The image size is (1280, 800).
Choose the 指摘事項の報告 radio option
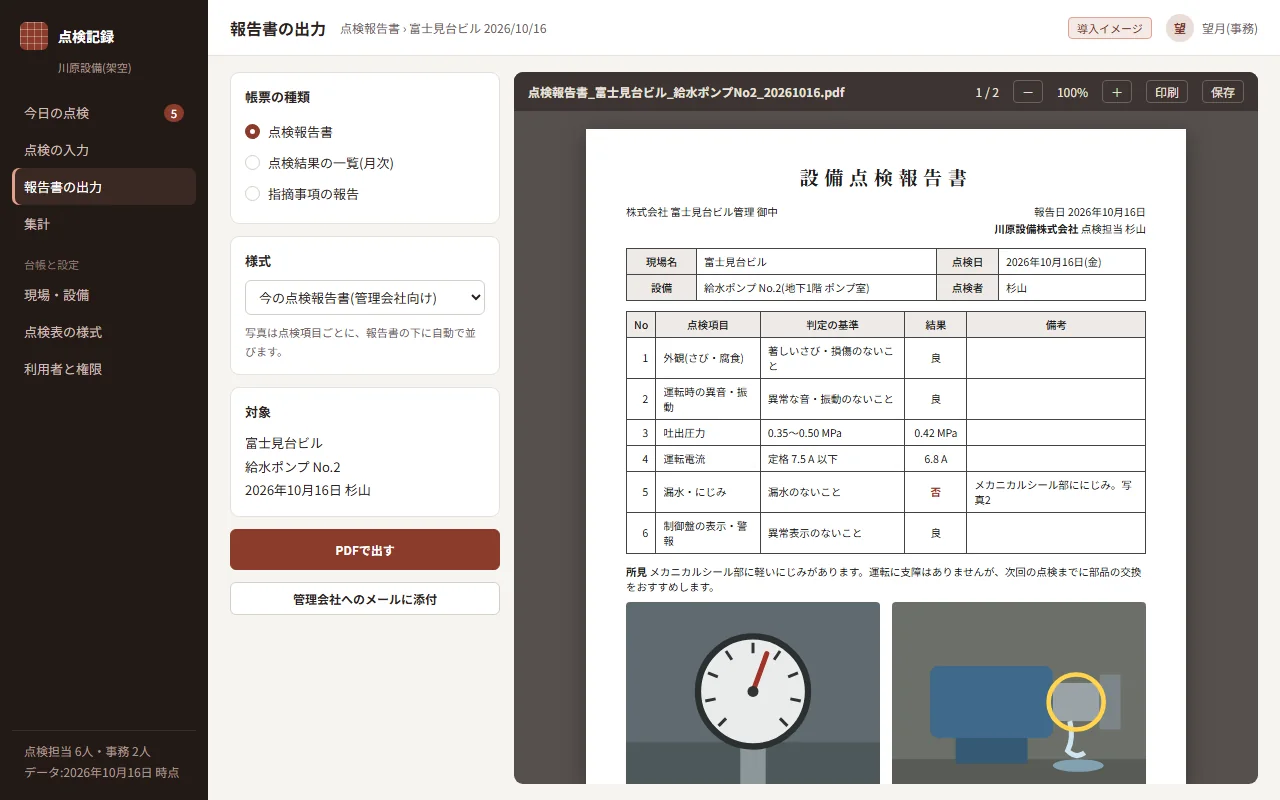[253, 194]
